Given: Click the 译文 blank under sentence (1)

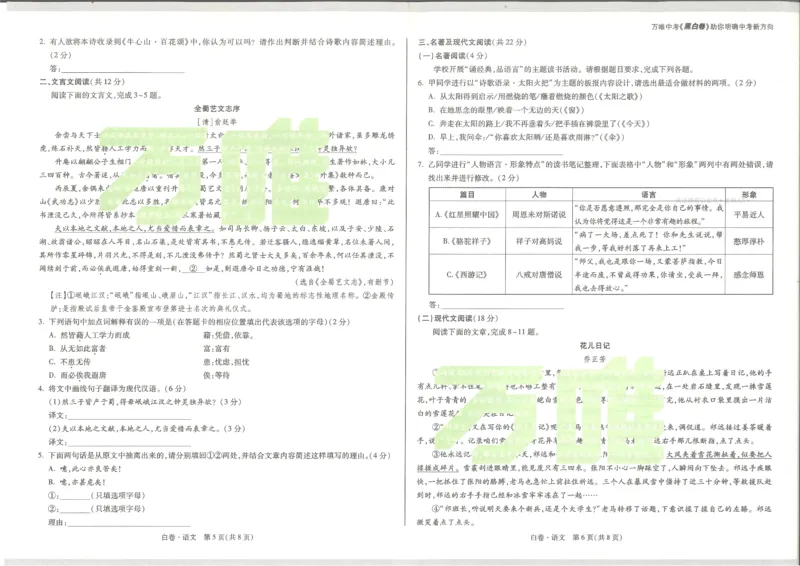Looking at the screenshot, I should 128,415.
